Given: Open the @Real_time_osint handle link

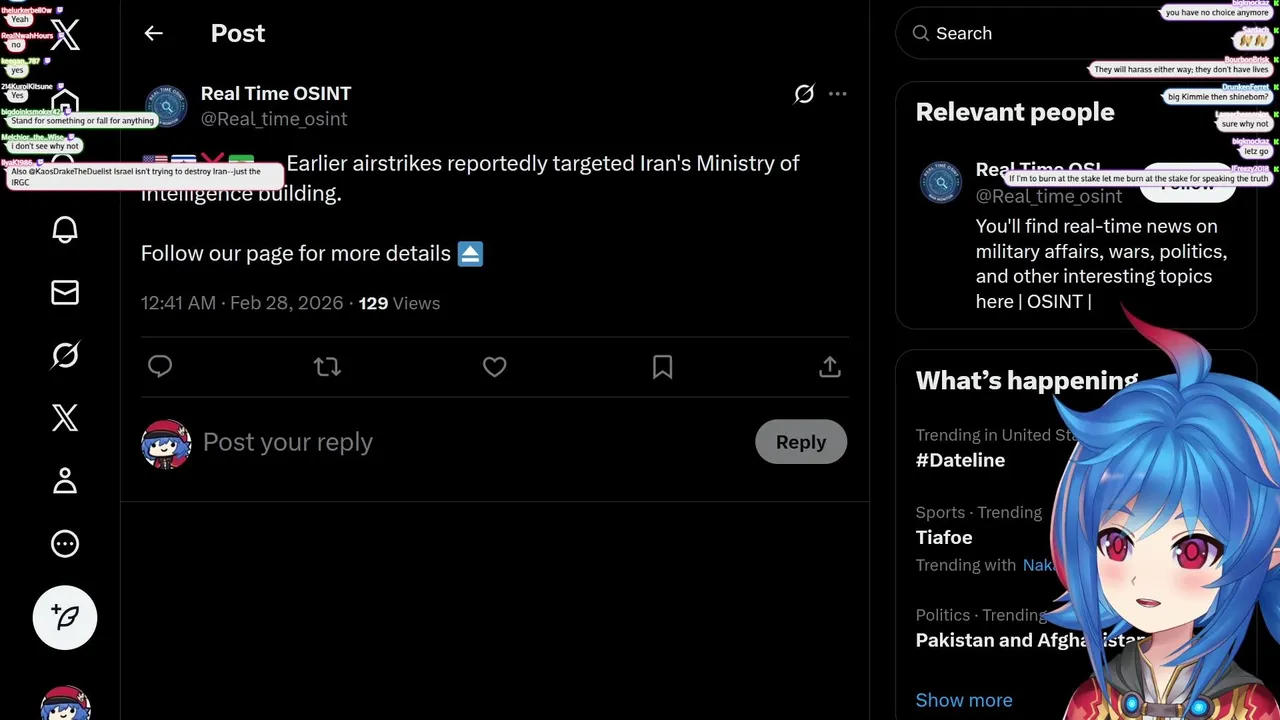Looking at the screenshot, I should 274,119.
